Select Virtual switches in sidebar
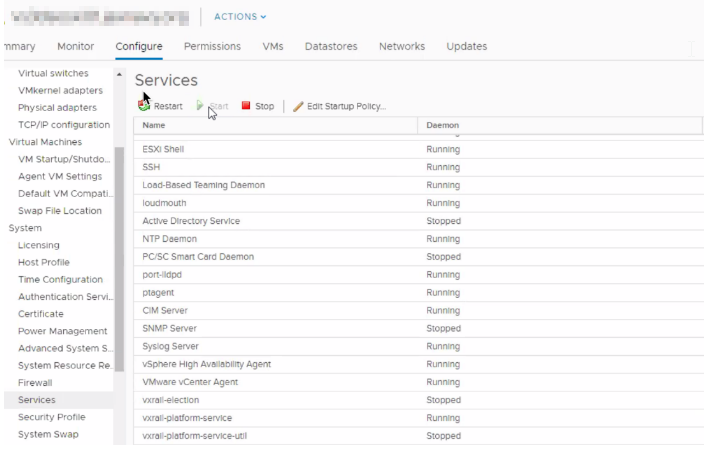The width and height of the screenshot is (717, 452). pos(53,73)
